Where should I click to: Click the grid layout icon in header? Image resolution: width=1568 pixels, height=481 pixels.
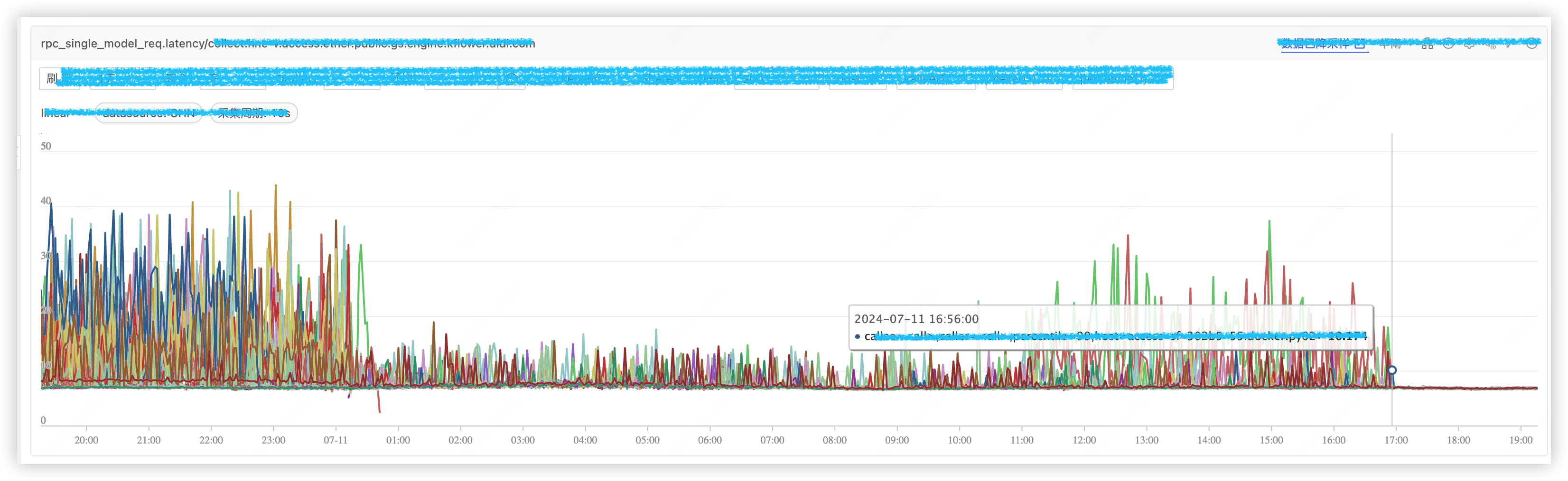pyautogui.click(x=1428, y=44)
